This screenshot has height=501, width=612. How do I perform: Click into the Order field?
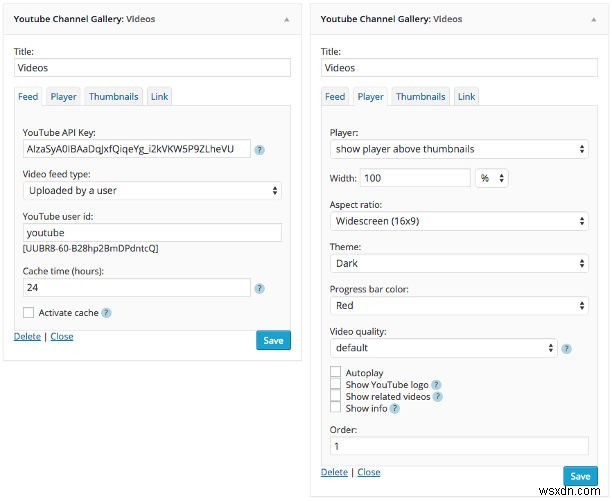tap(459, 446)
